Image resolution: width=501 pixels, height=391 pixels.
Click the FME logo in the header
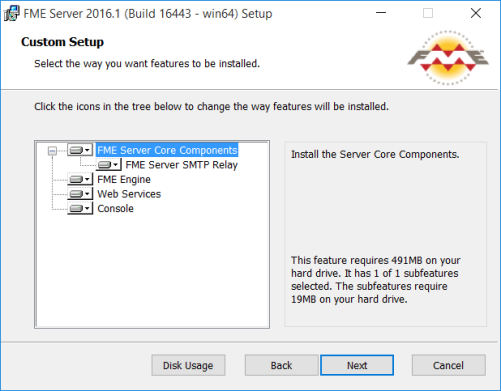pos(448,58)
